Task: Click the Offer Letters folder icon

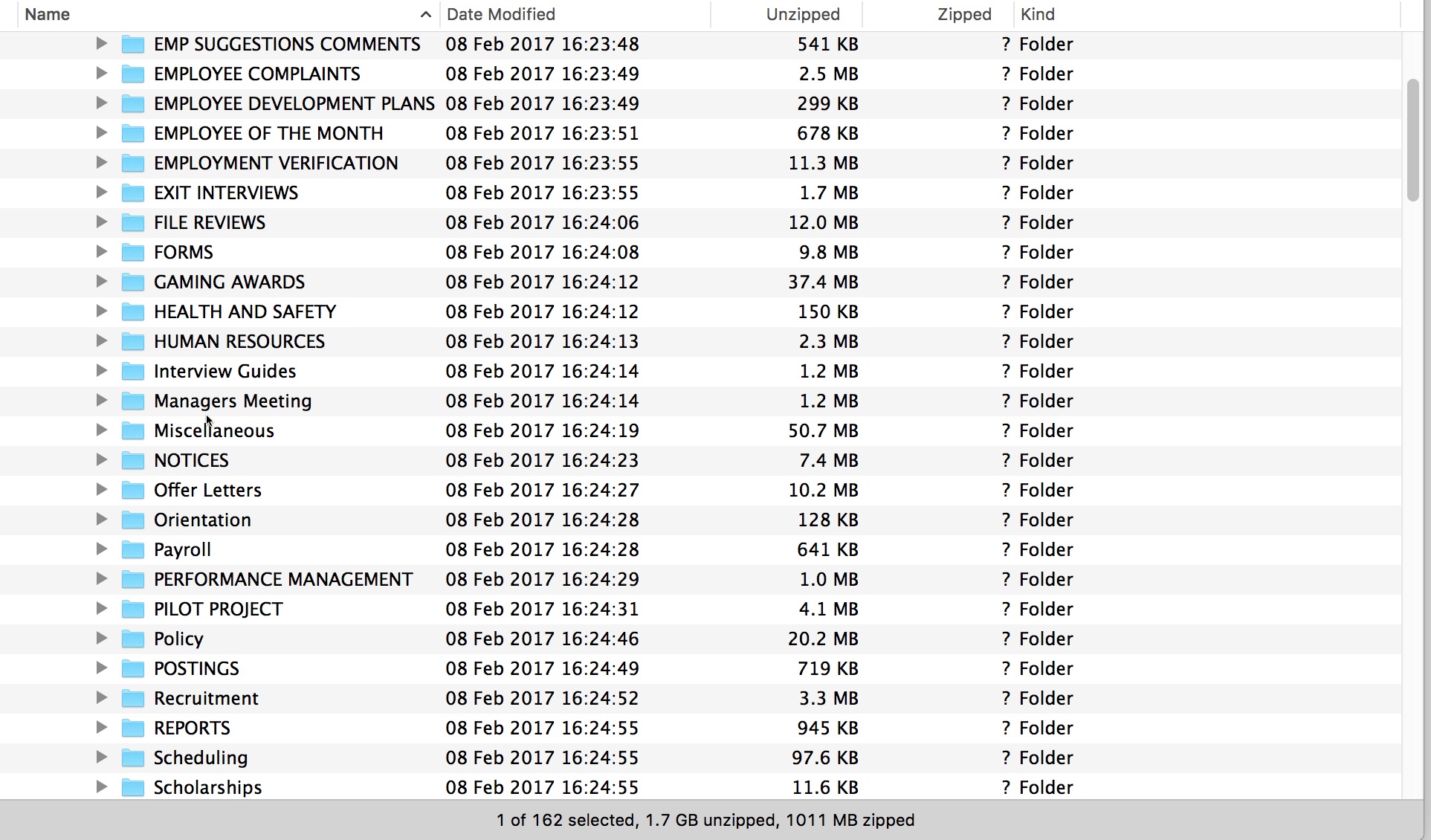Action: (133, 491)
